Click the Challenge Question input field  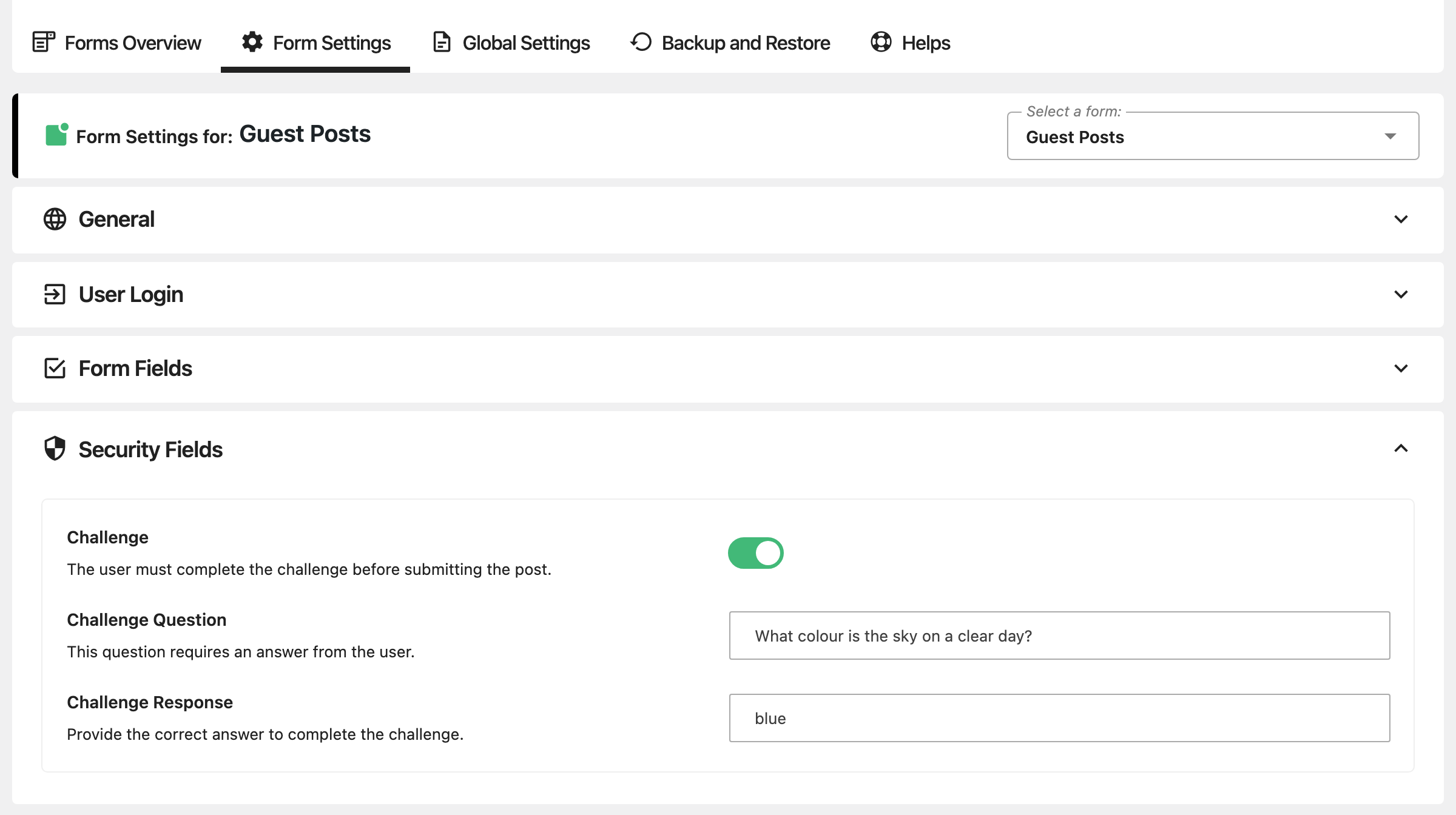point(1059,636)
